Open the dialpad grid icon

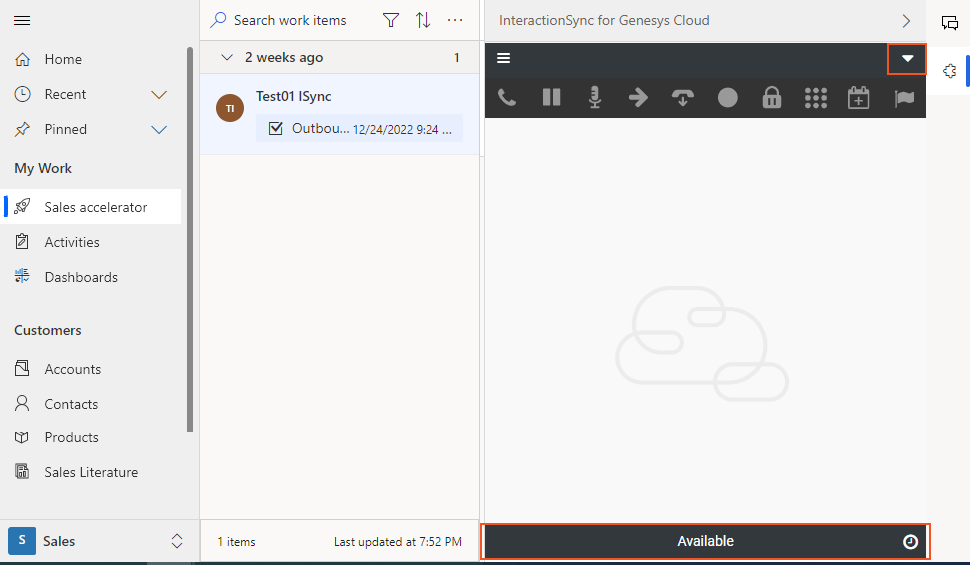pyautogui.click(x=815, y=98)
